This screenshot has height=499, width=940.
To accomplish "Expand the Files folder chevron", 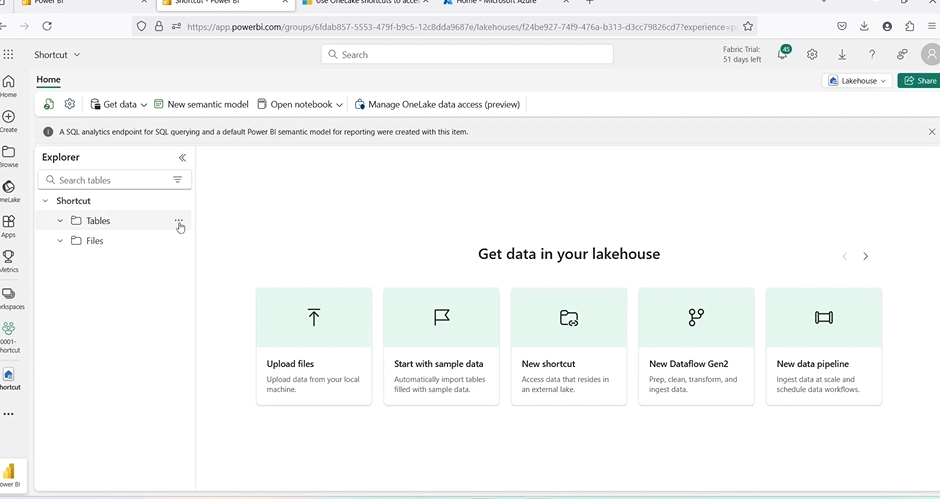I will click(x=60, y=241).
